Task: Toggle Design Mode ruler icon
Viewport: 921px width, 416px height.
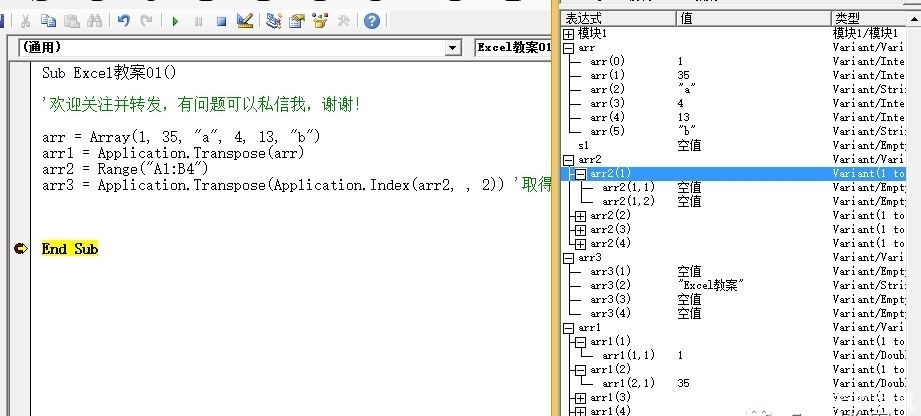Action: pos(245,21)
